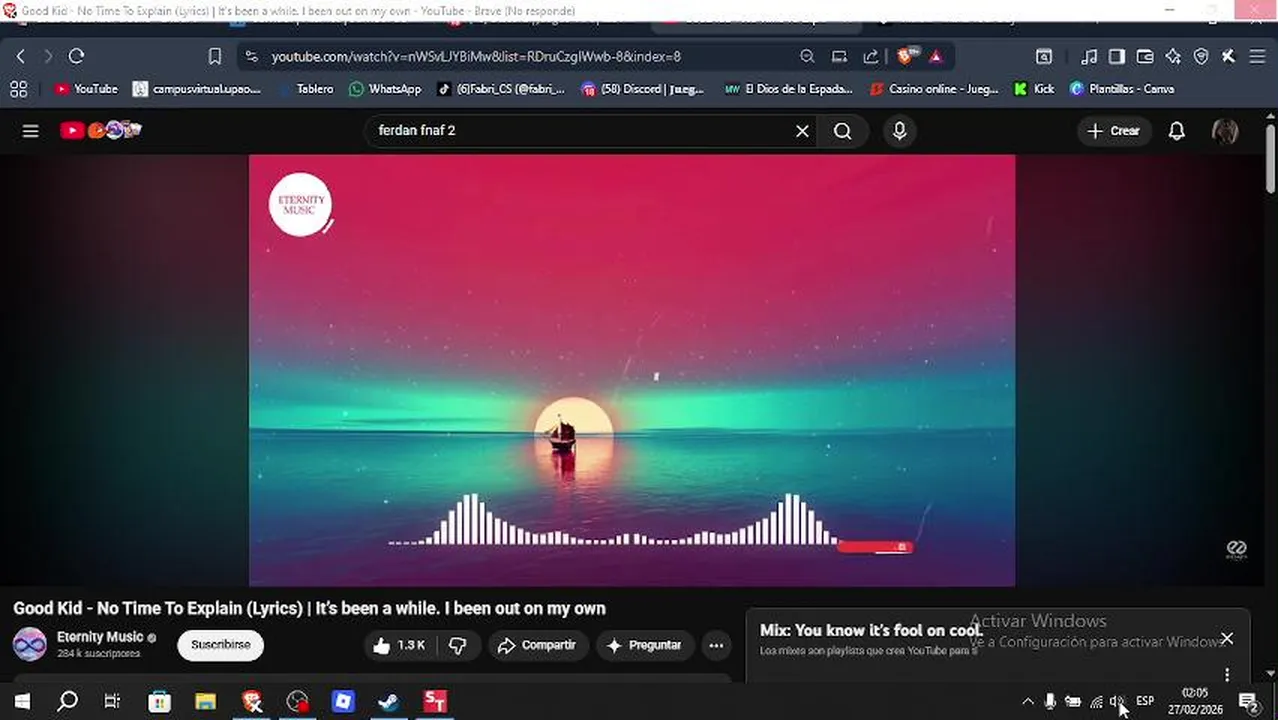
Task: Open the Casino online bookmark
Action: coord(934,89)
